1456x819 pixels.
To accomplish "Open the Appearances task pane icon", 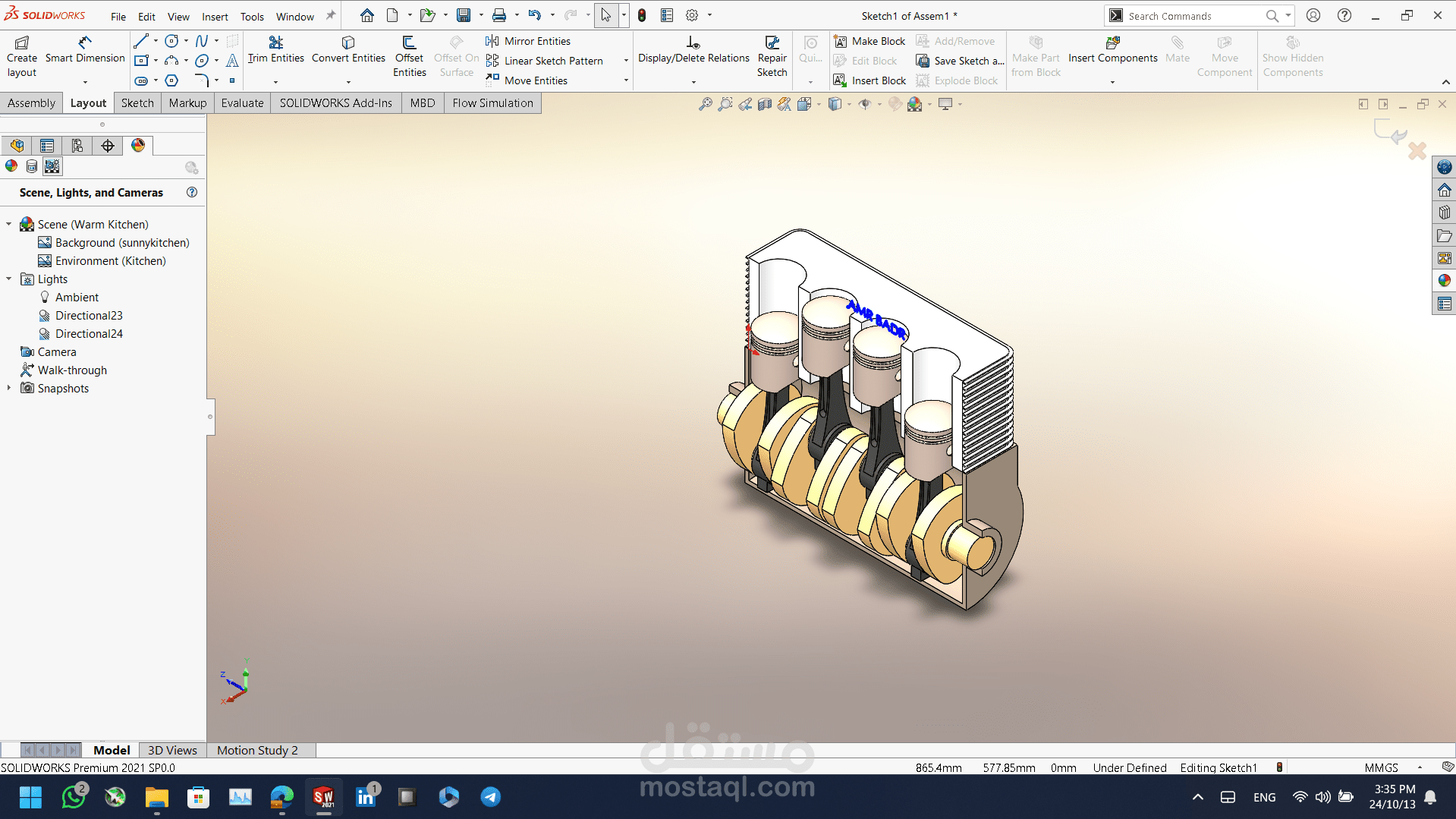I will pyautogui.click(x=1444, y=281).
